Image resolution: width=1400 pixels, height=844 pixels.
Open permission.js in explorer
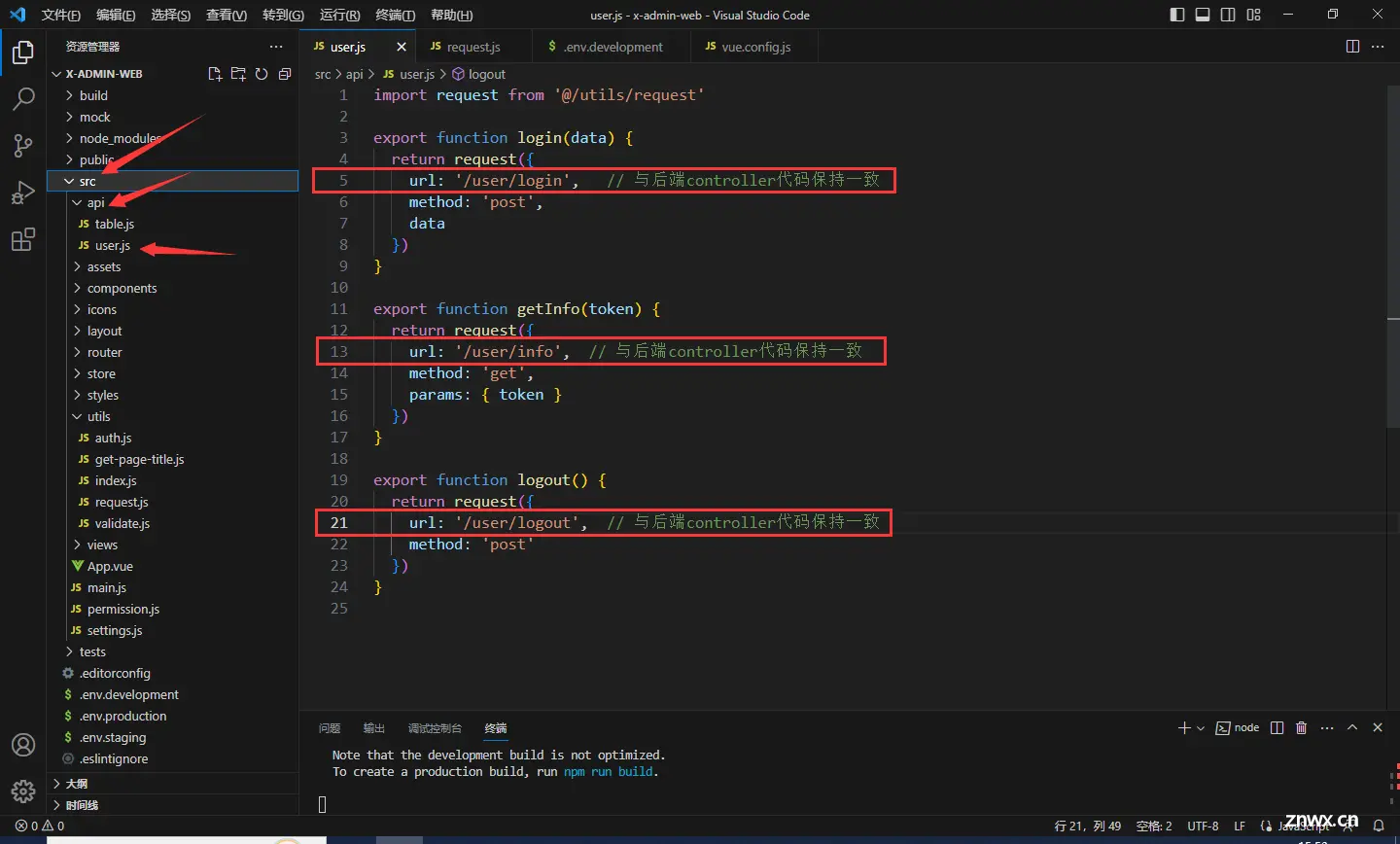click(x=122, y=609)
